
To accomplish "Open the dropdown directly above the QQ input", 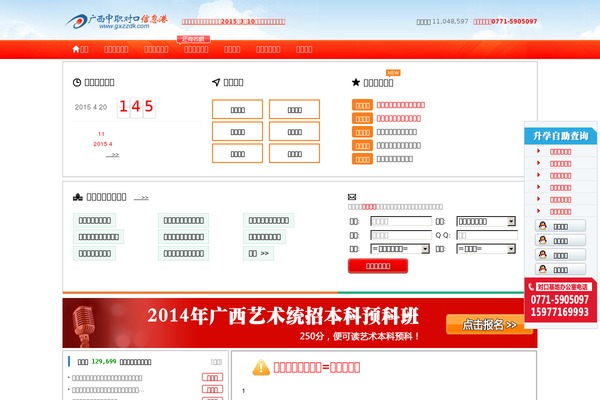I will tap(486, 221).
